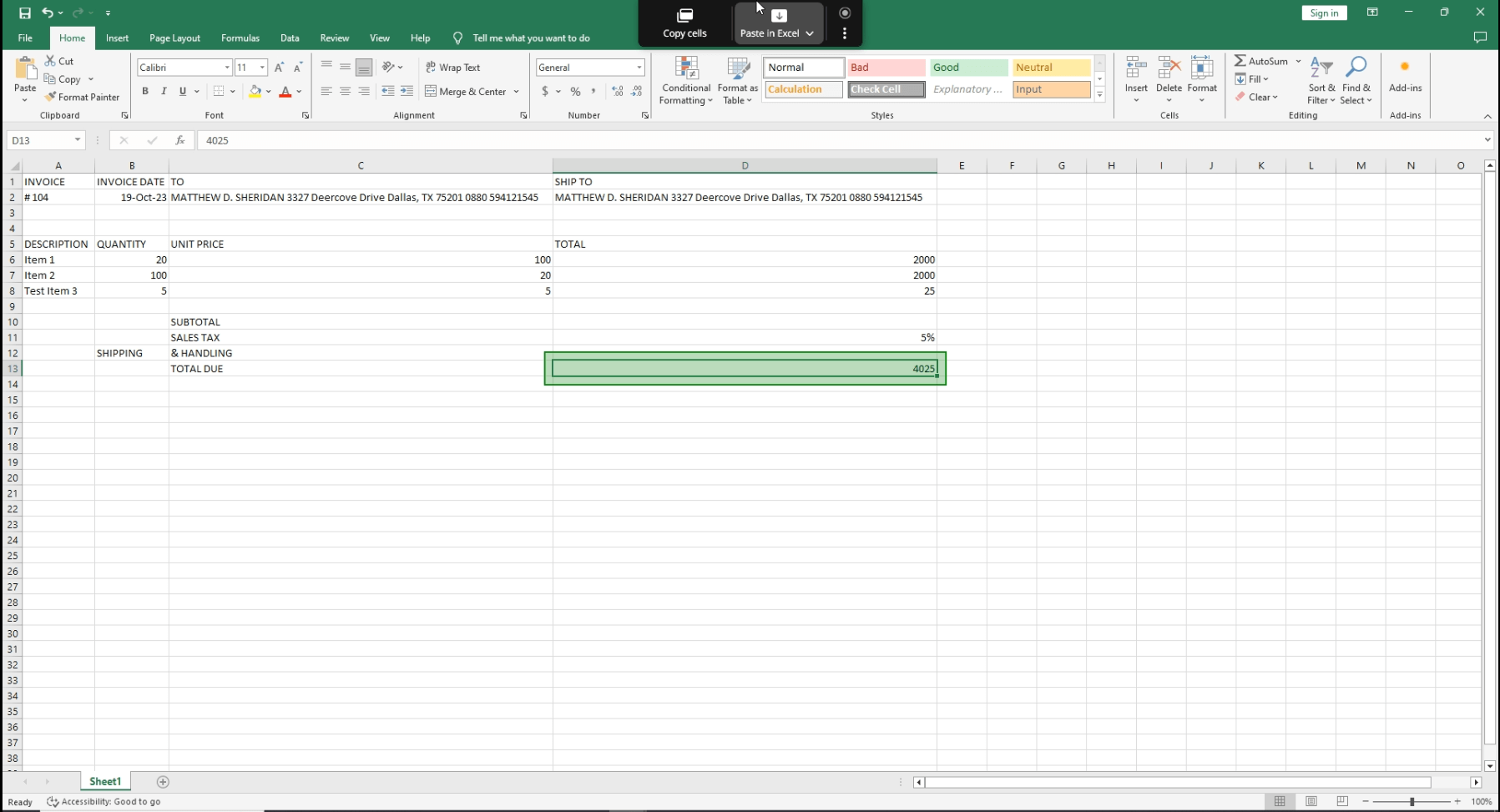Toggle Italic formatting

pyautogui.click(x=164, y=91)
